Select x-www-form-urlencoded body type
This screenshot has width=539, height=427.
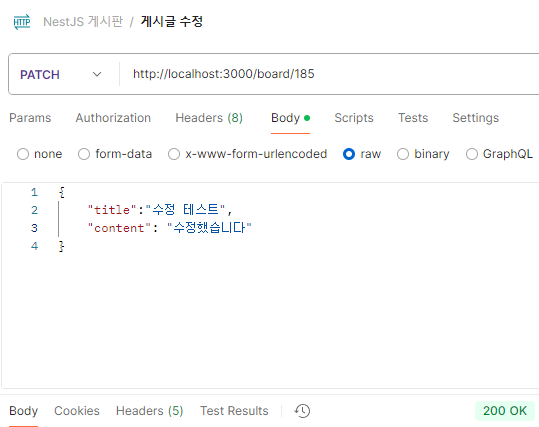248,154
